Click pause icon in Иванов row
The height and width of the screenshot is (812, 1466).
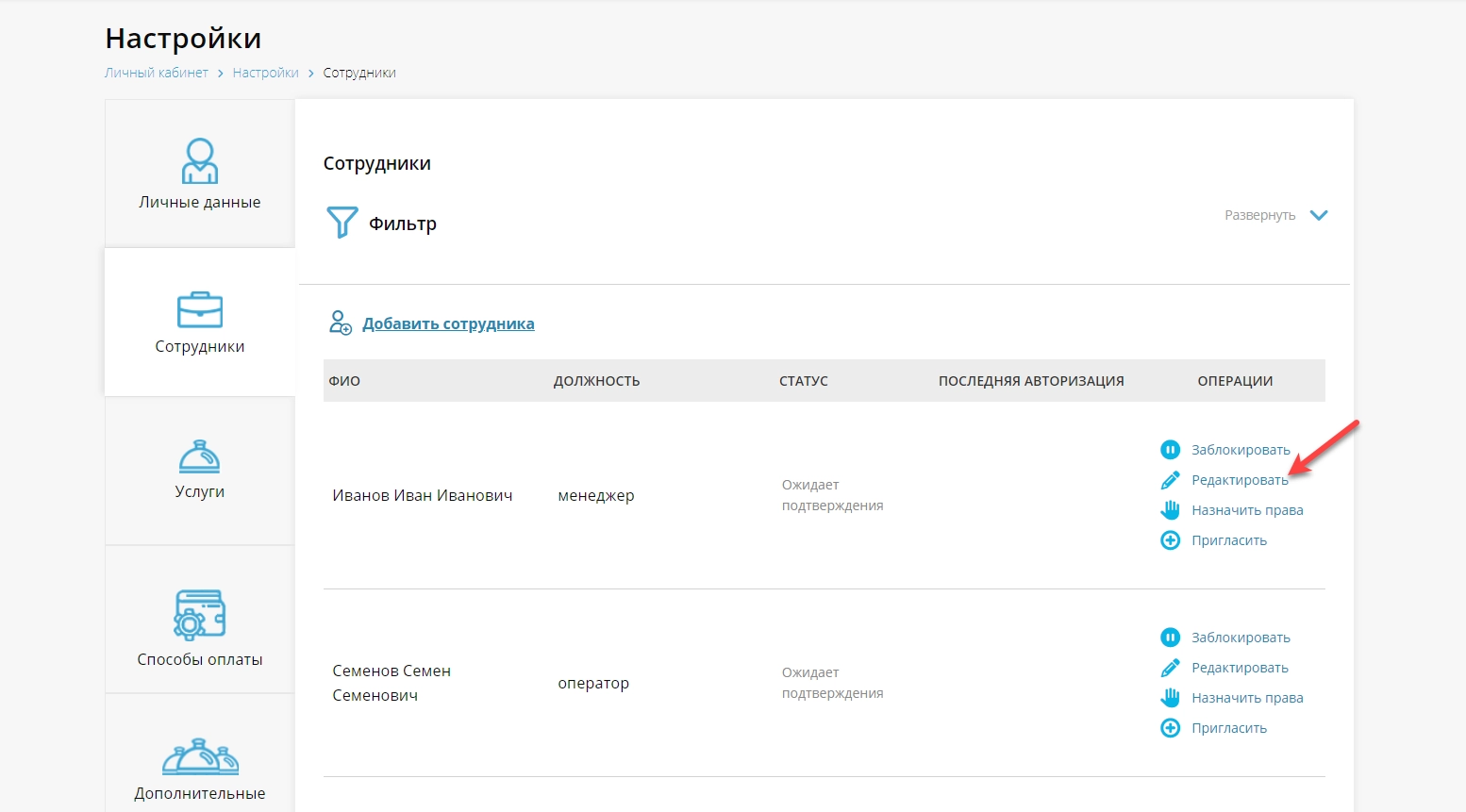[x=1170, y=450]
